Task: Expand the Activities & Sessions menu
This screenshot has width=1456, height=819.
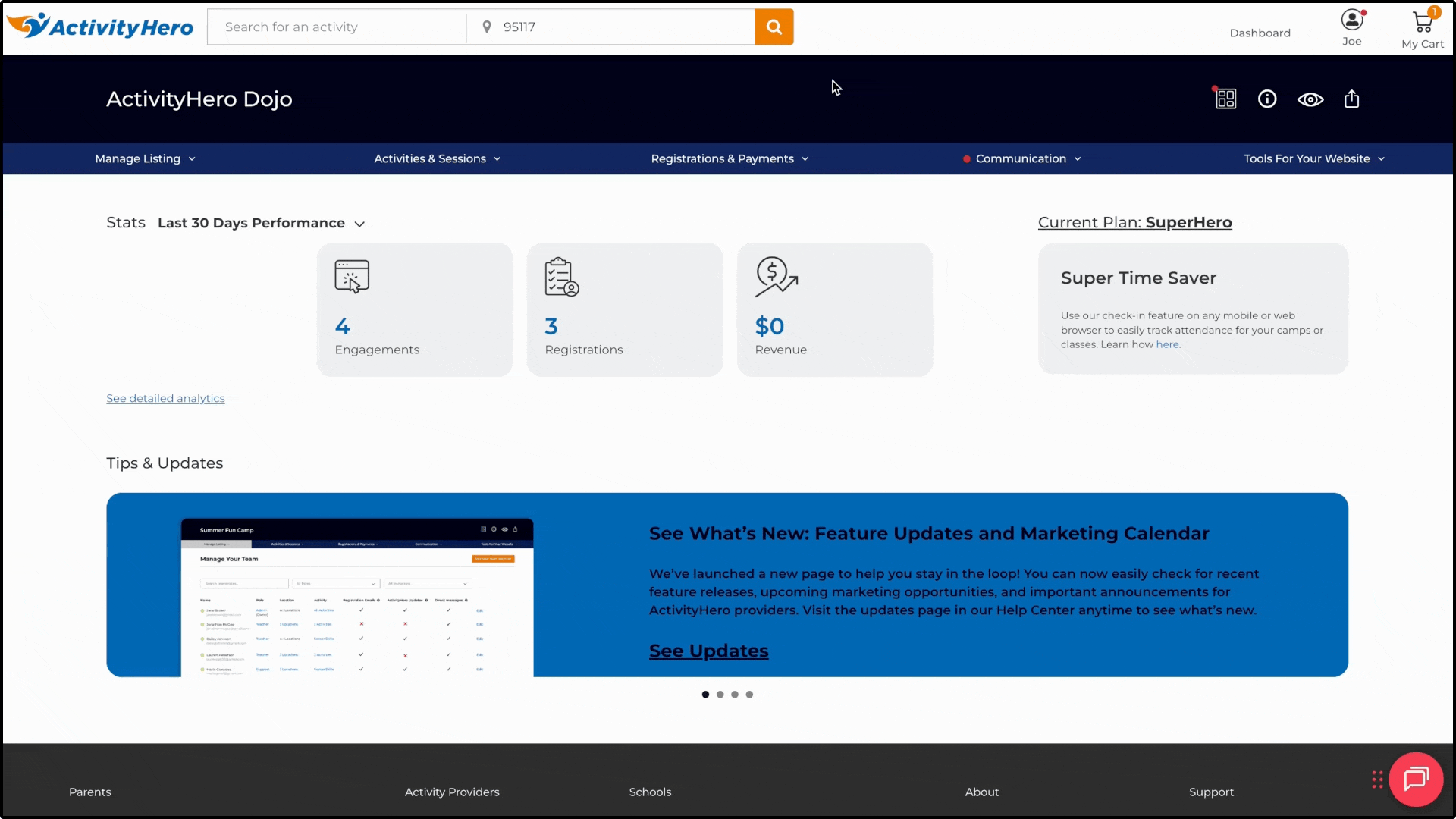Action: (x=438, y=158)
